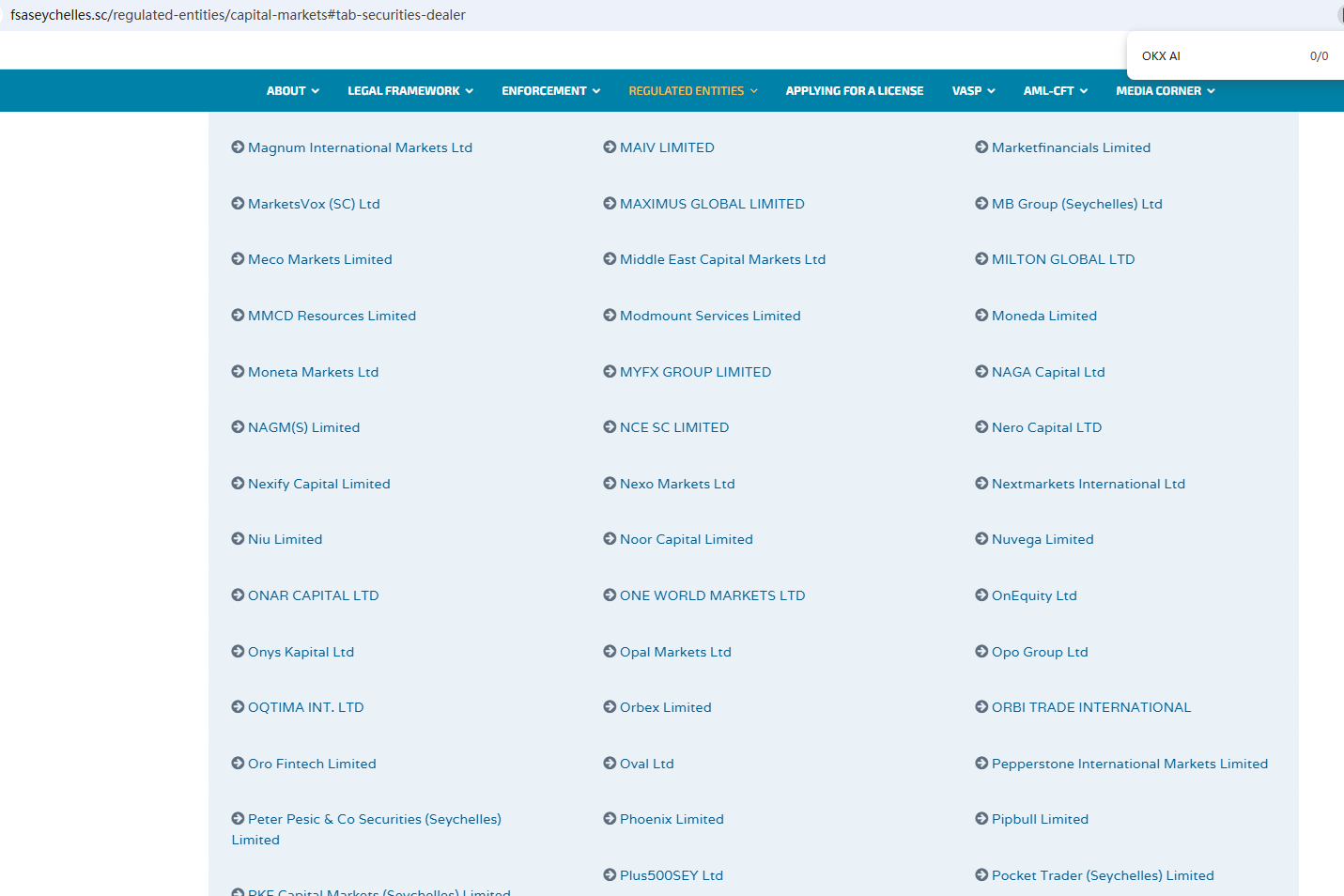Open the LEGAL FRAMEWORK menu
The image size is (1344, 896).
(x=410, y=91)
